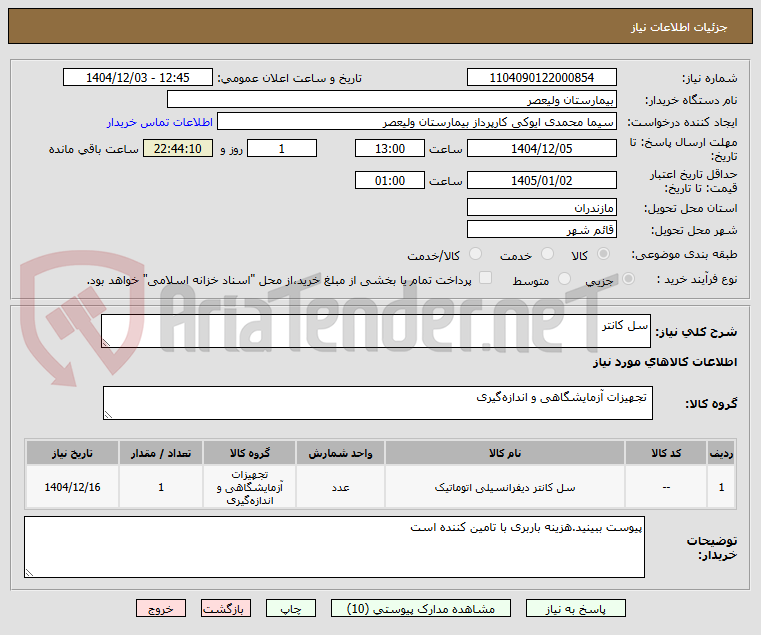
Task: Toggle اسناد خزانه اسلامی payment checkbox
Action: [485, 278]
